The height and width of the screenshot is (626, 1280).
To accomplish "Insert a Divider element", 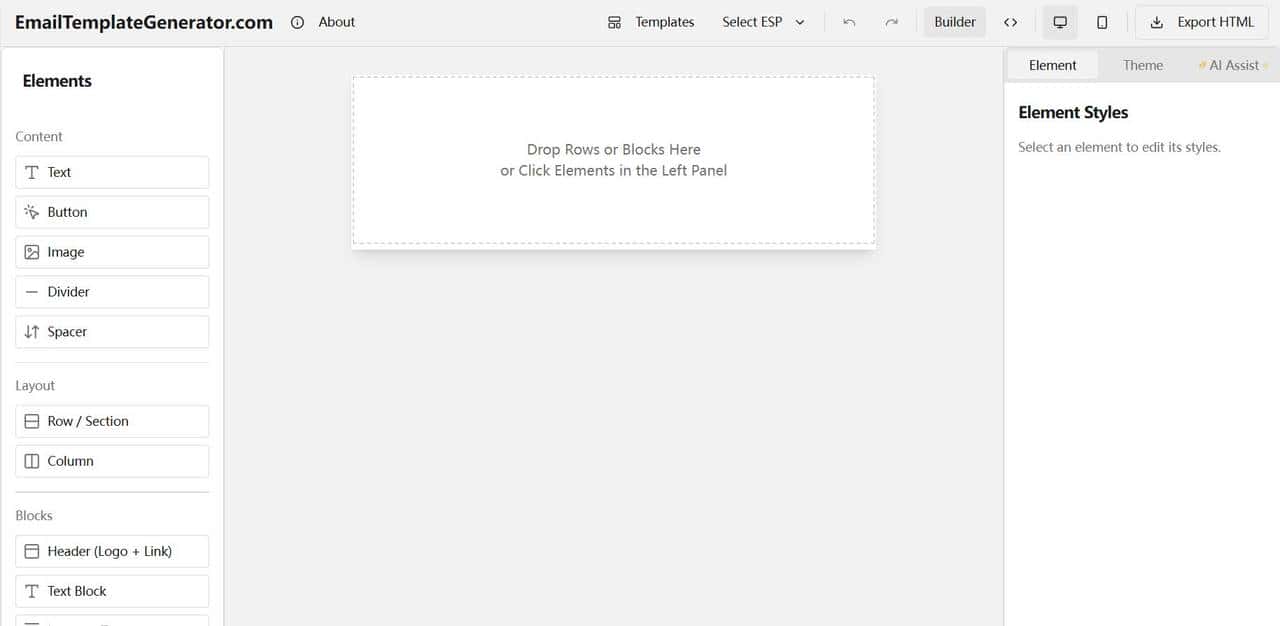I will pos(112,292).
